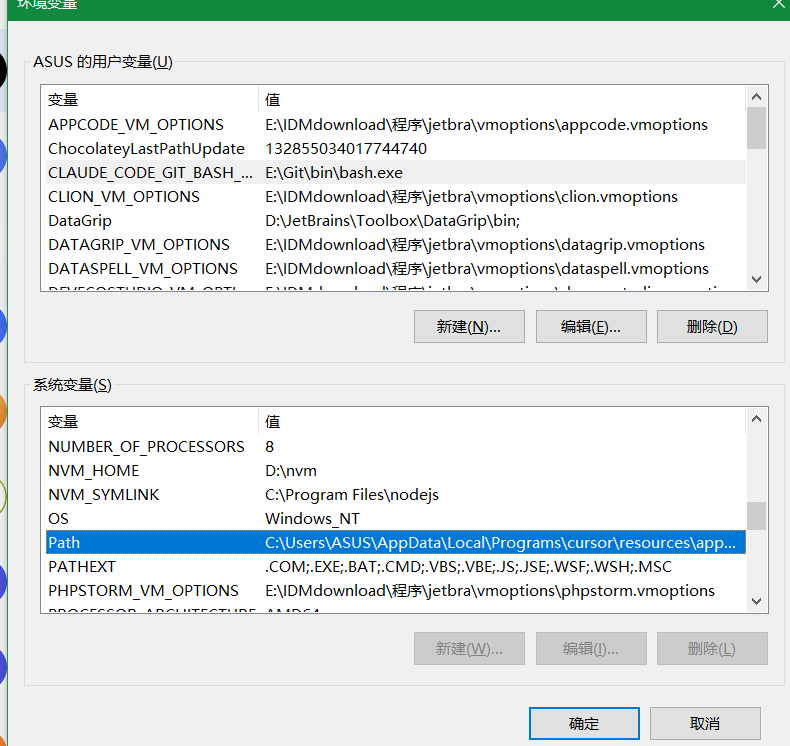This screenshot has width=790, height=746.
Task: Select the NVM_HOME system variable
Action: click(94, 471)
